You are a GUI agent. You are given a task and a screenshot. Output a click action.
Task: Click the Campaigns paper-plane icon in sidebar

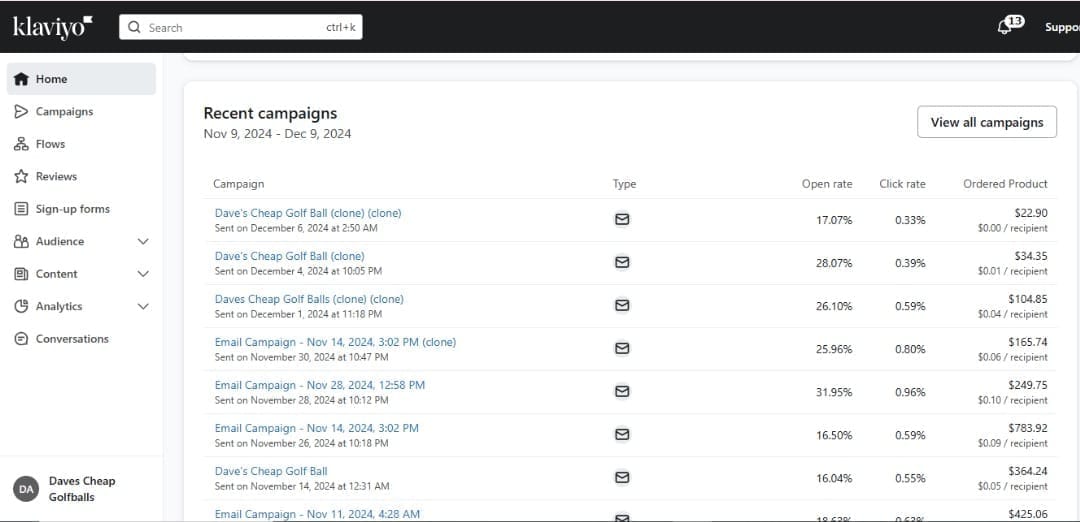[21, 112]
